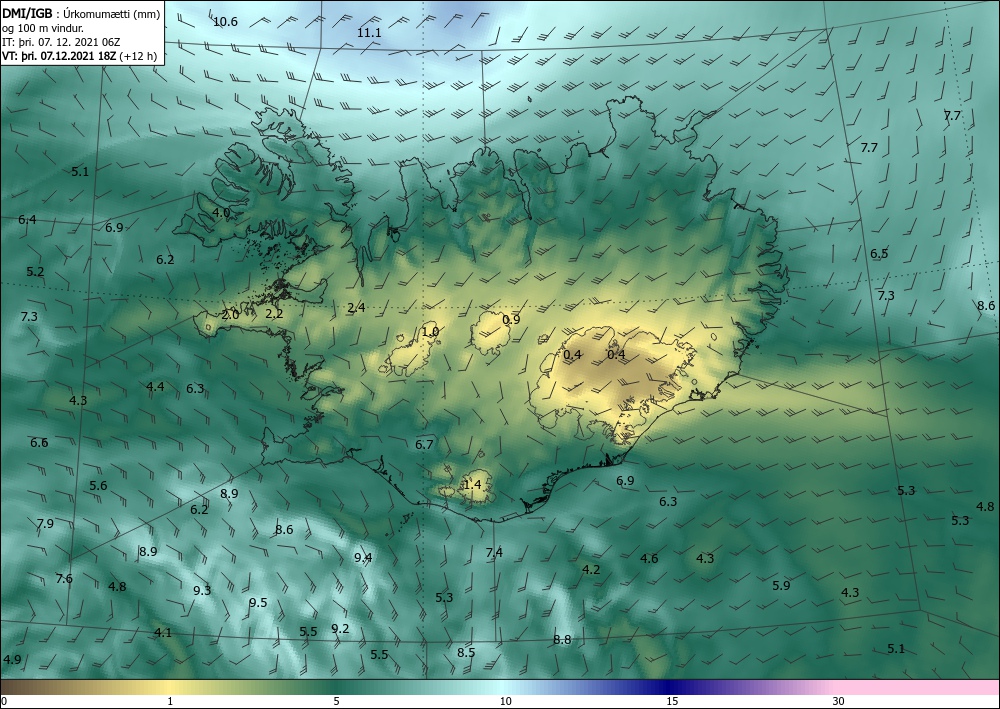Click the 5.2 value on the map
The height and width of the screenshot is (709, 1000).
coord(35,271)
